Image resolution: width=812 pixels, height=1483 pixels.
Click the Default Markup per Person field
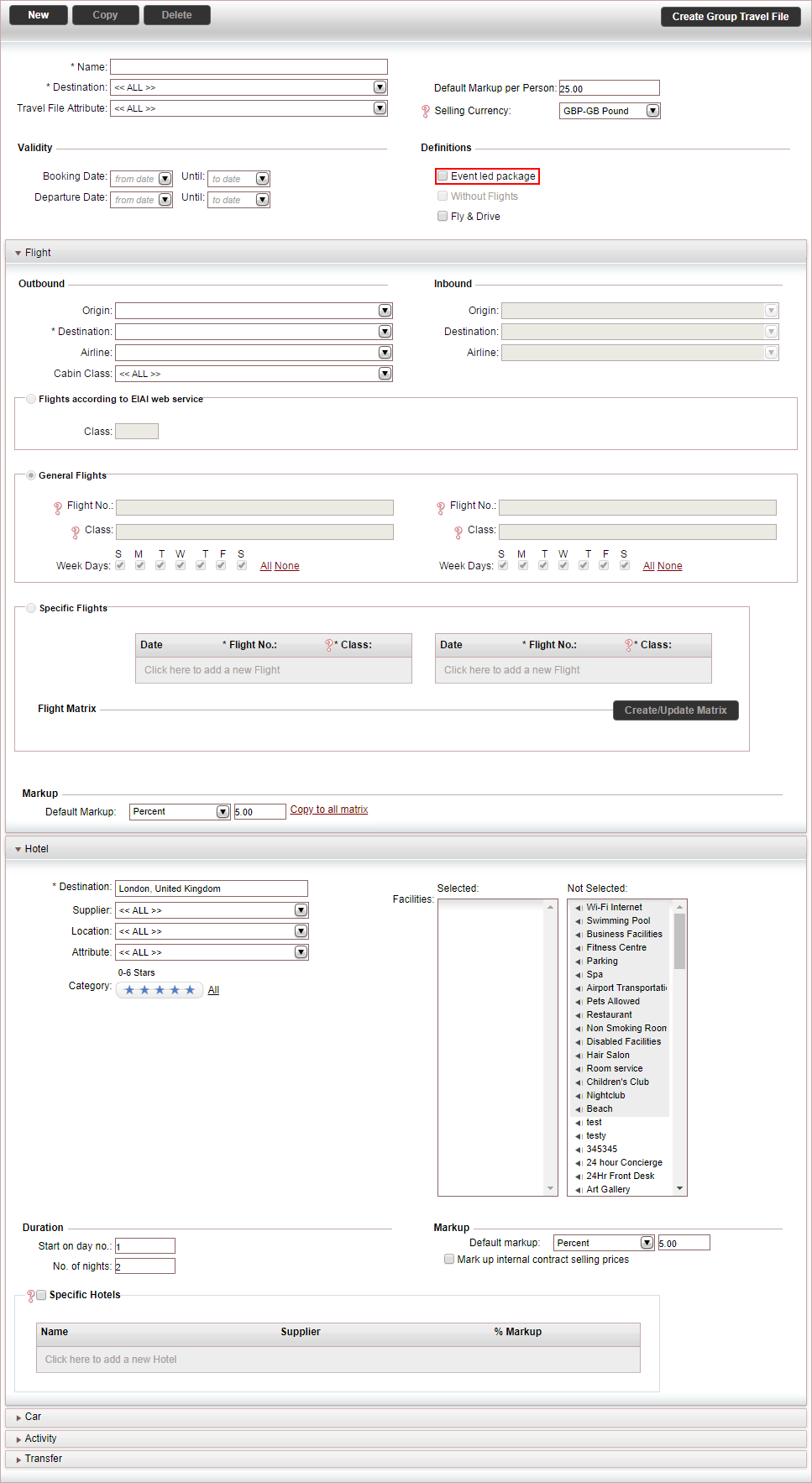(x=610, y=88)
